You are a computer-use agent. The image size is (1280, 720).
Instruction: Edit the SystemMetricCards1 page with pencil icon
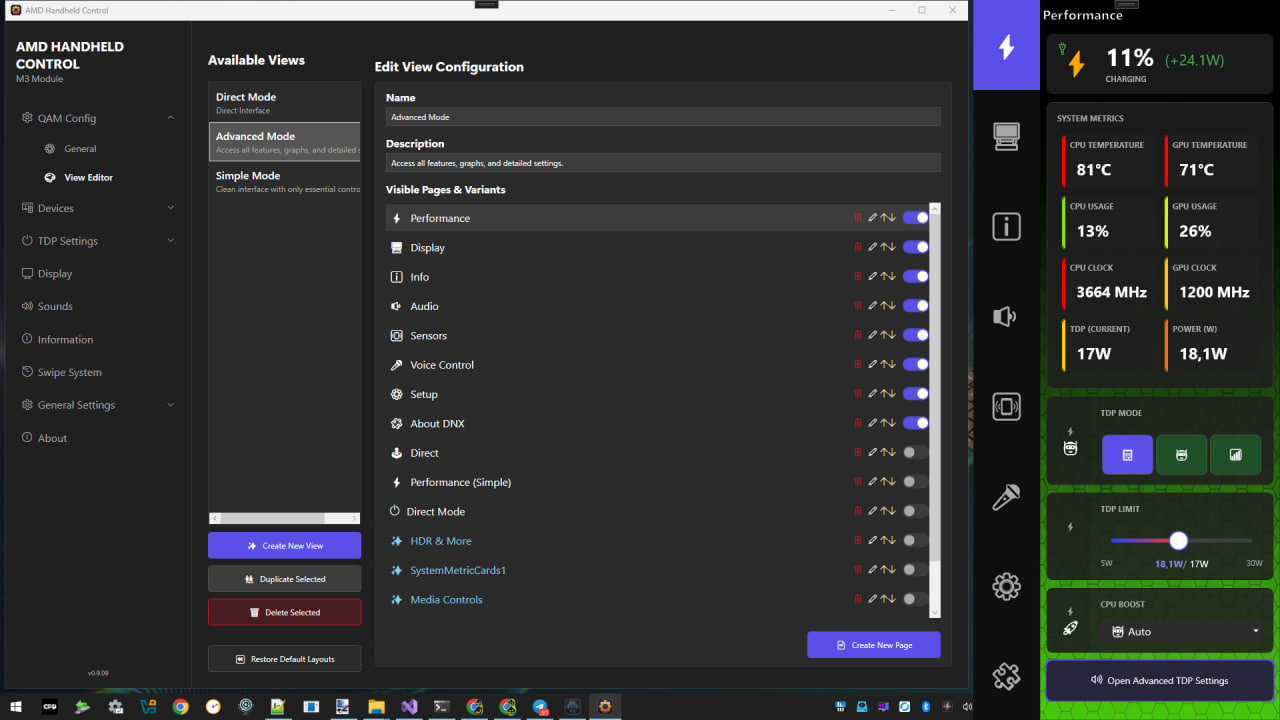[872, 570]
